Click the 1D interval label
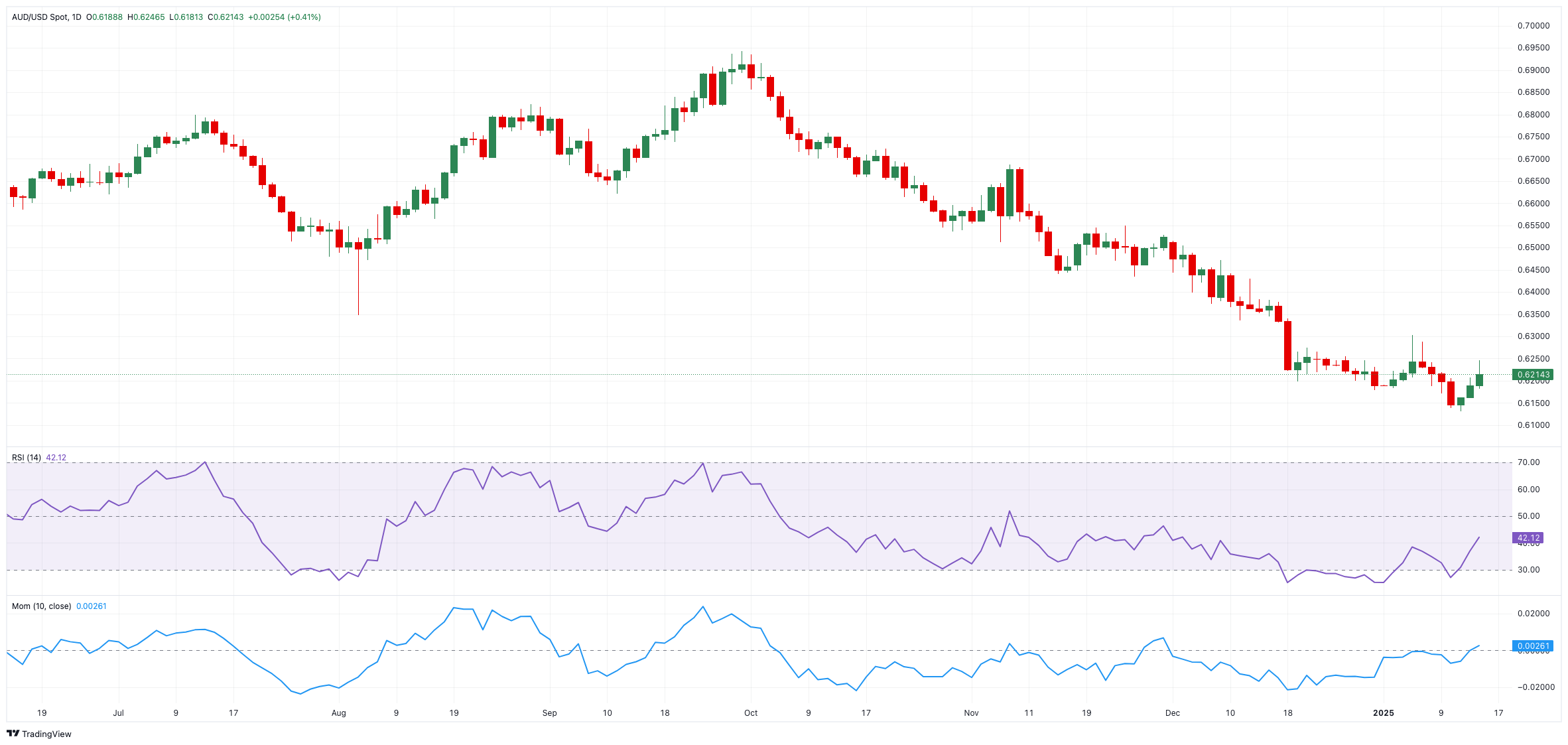Viewport: 1568px width, 745px height. pyautogui.click(x=76, y=17)
